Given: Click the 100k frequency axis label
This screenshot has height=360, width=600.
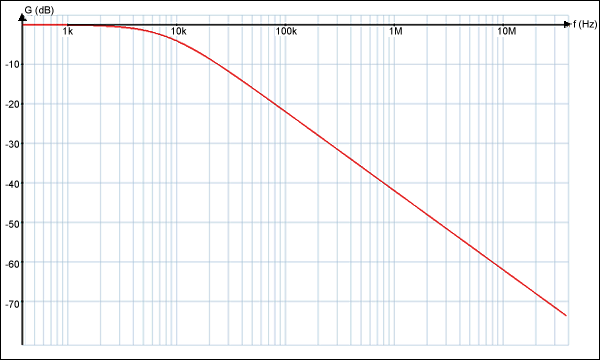Looking at the screenshot, I should pyautogui.click(x=286, y=31).
